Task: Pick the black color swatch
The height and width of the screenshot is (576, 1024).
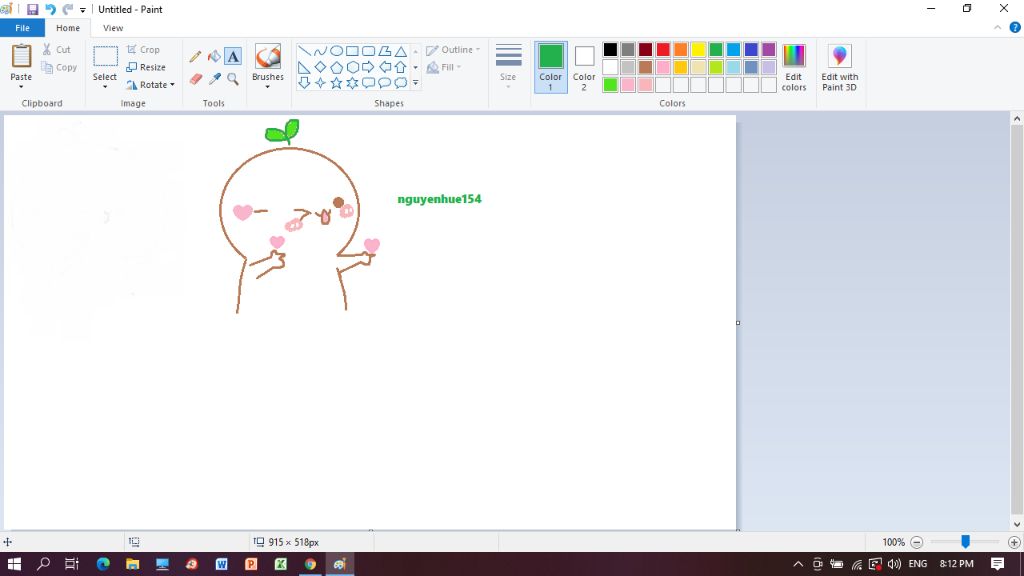Action: 610,50
